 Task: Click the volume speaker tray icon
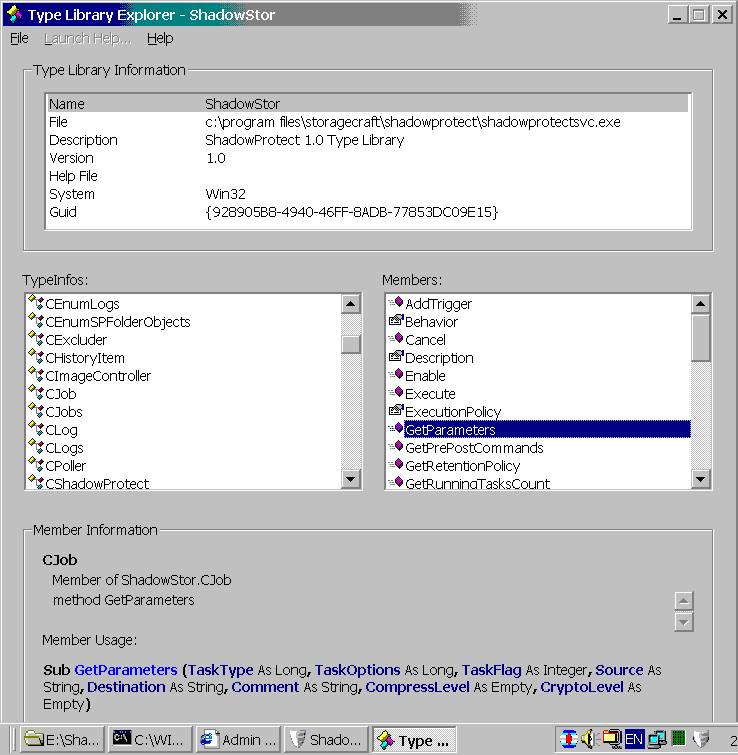pos(588,740)
